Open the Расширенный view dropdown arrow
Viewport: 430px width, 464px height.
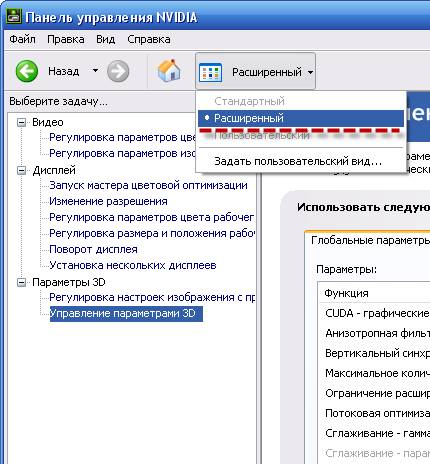pyautogui.click(x=310, y=72)
